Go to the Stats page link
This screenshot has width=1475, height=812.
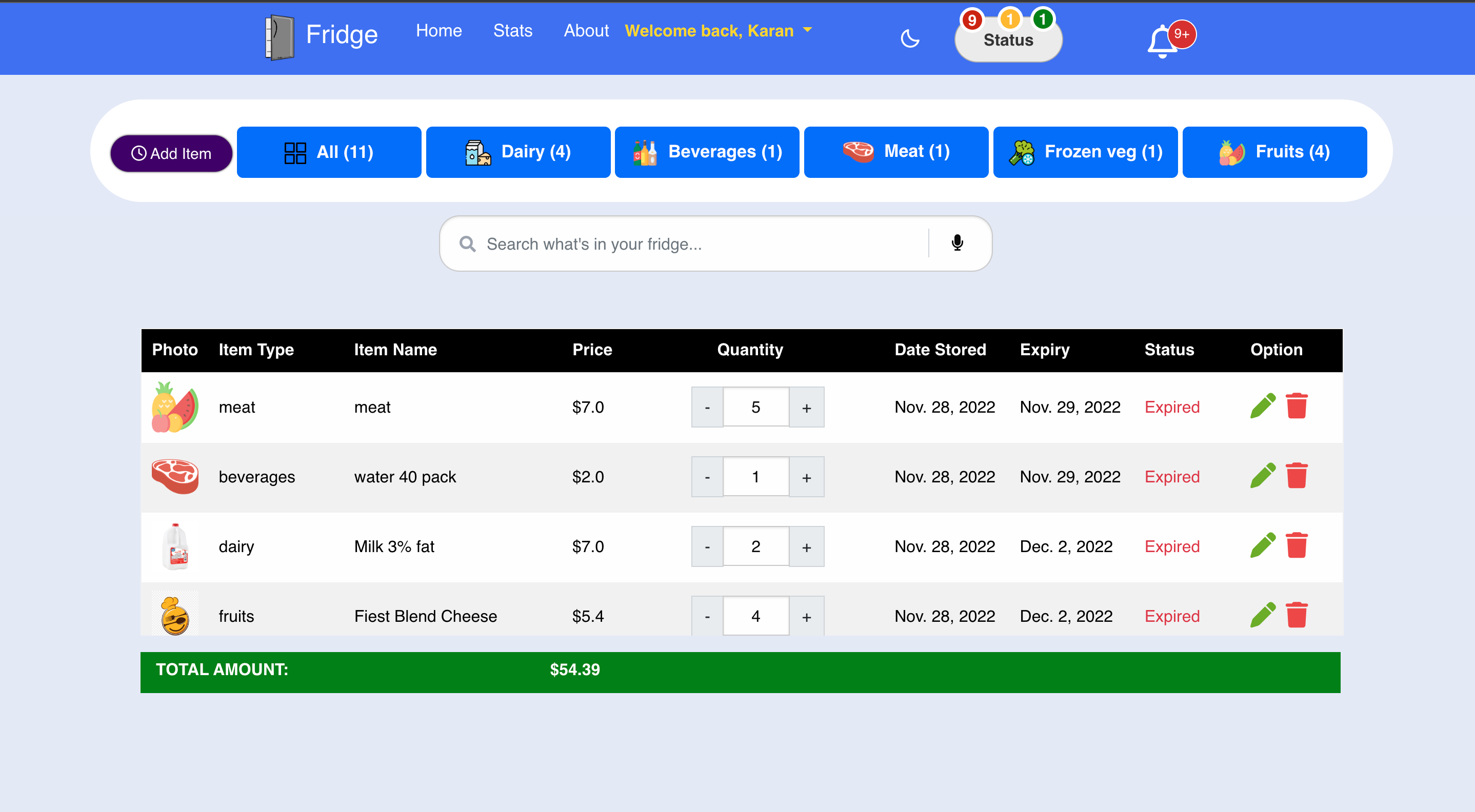[x=512, y=31]
